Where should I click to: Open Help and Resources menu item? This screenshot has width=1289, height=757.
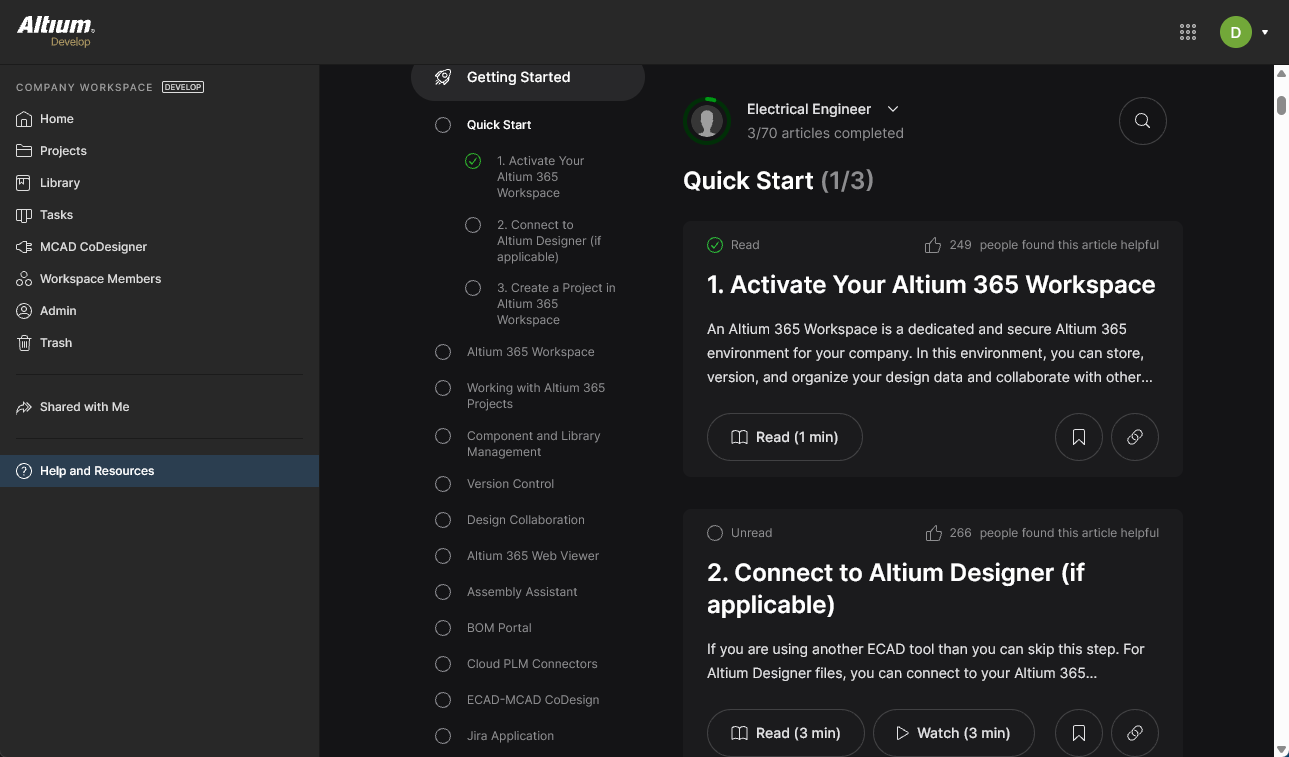click(x=97, y=471)
